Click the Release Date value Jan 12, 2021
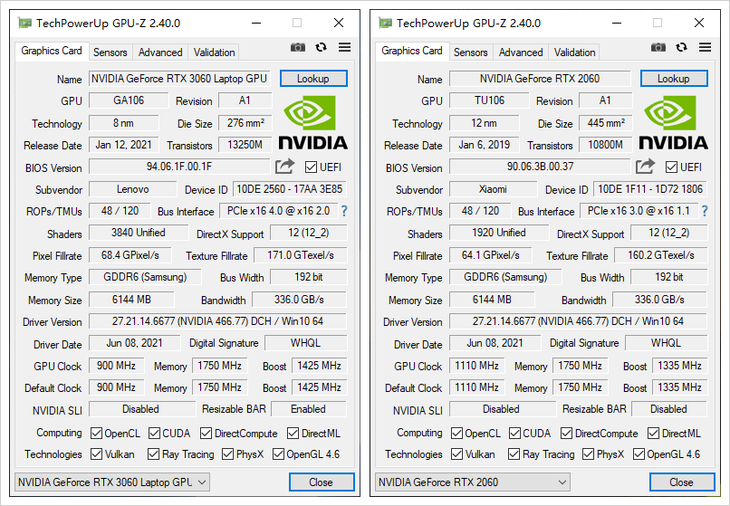 click(x=124, y=145)
